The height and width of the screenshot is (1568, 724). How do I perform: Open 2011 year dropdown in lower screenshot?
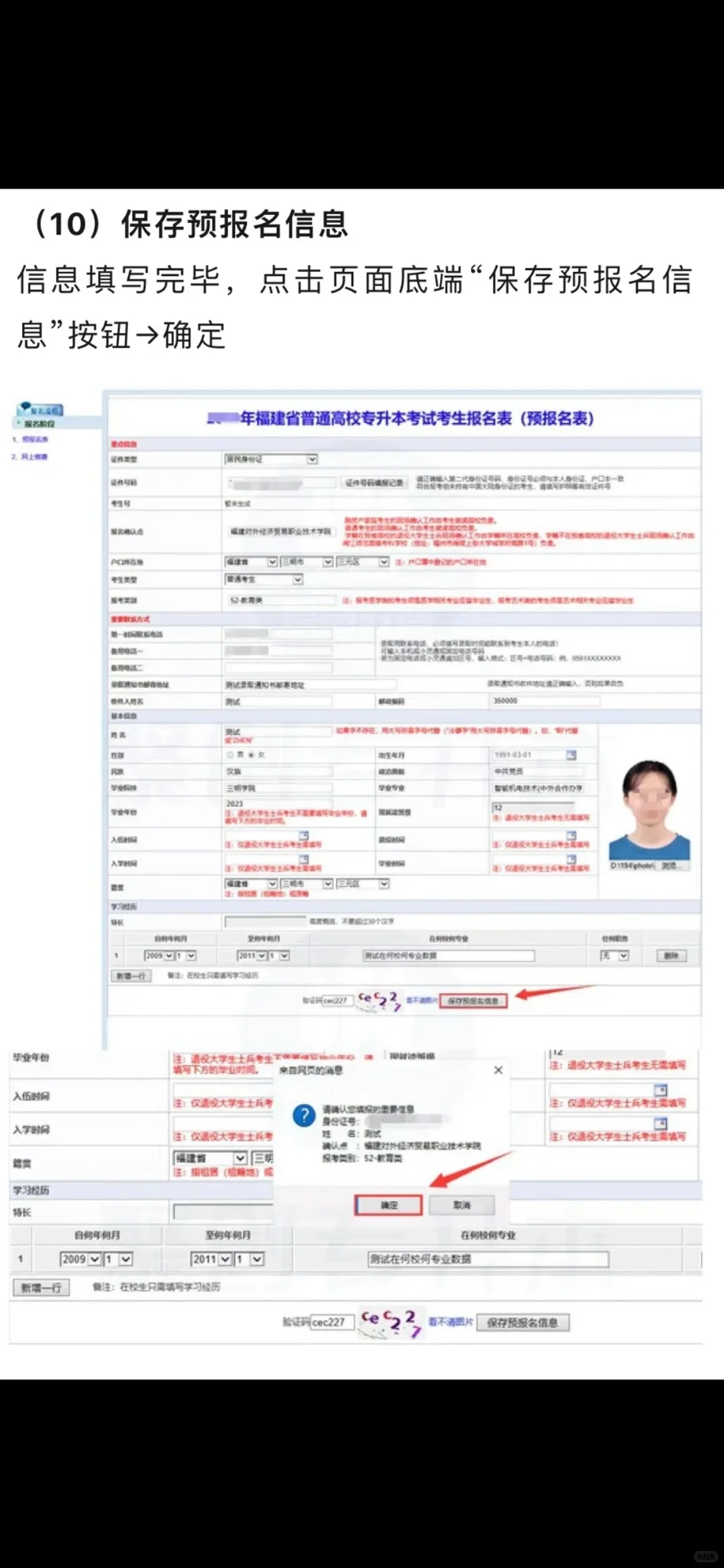[x=211, y=1259]
